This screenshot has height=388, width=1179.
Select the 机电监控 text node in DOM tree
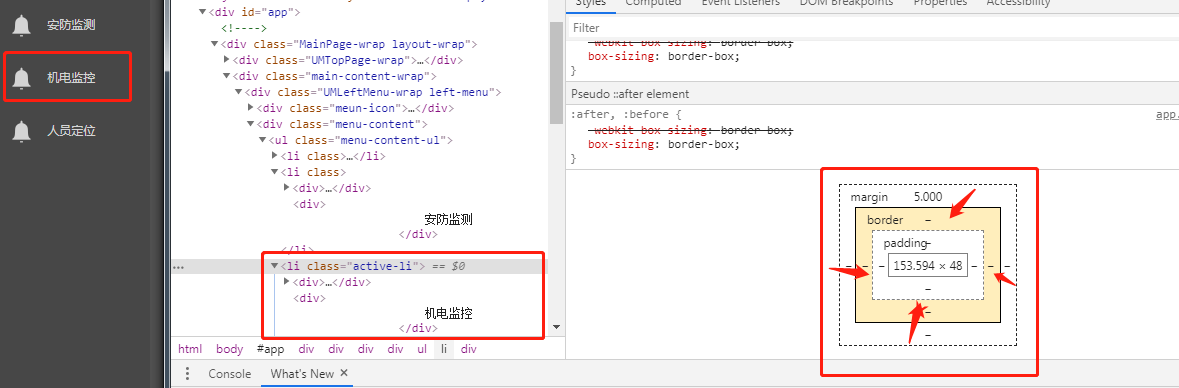tap(448, 313)
